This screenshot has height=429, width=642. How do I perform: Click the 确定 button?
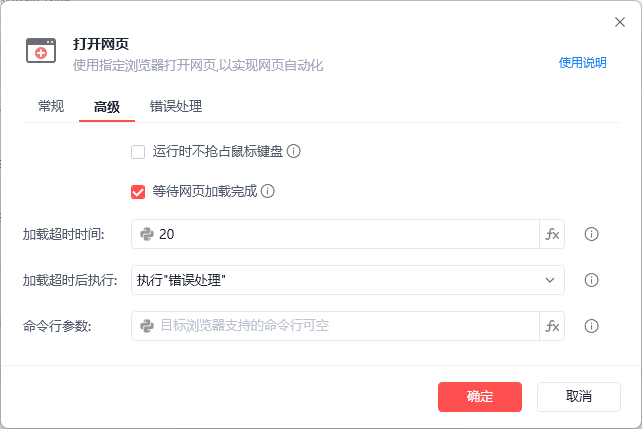[x=480, y=396]
